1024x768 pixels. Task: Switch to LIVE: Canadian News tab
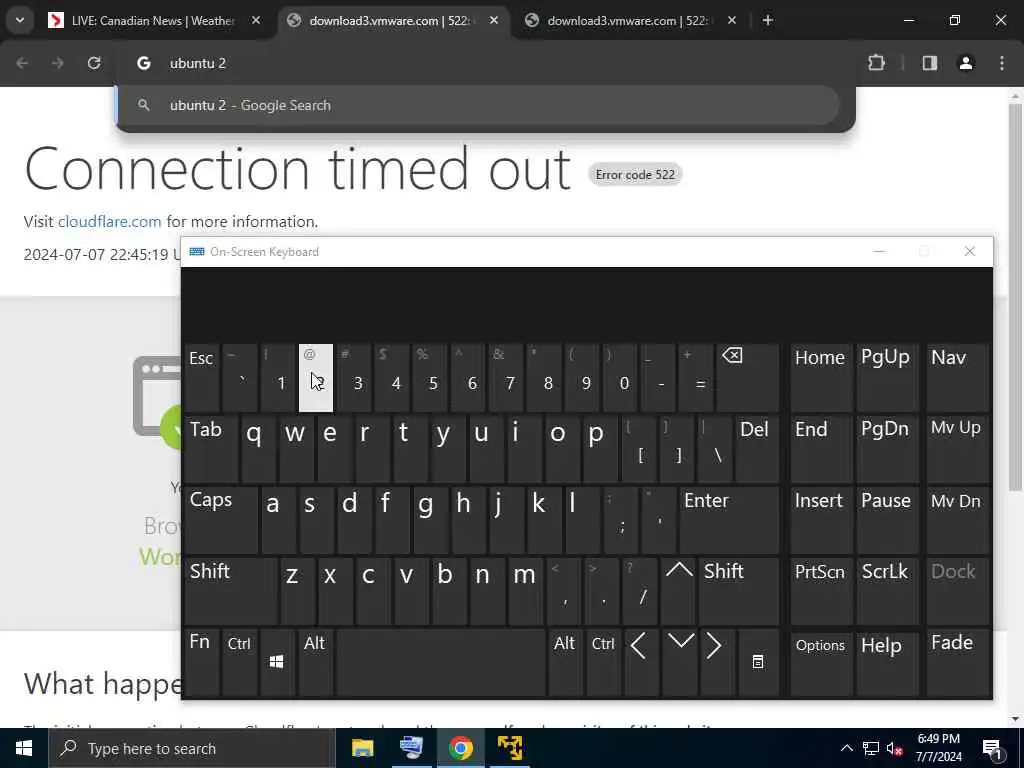154,20
